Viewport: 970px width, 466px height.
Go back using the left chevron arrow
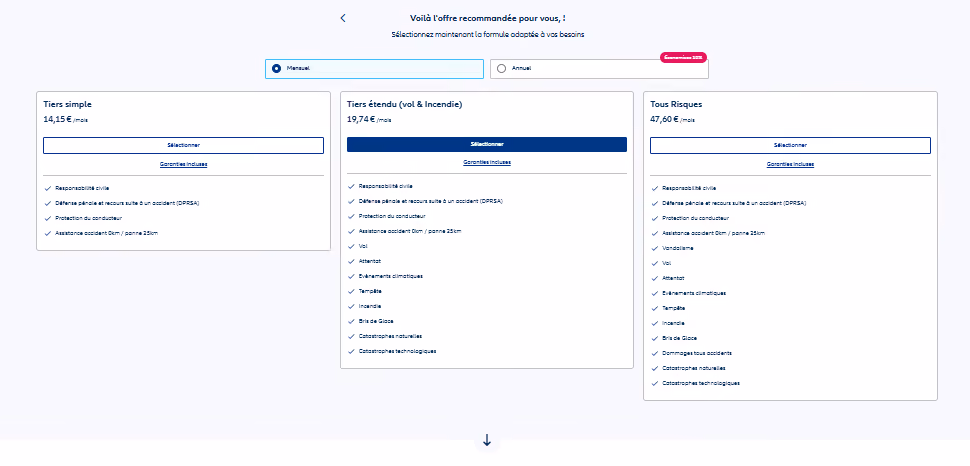343,18
